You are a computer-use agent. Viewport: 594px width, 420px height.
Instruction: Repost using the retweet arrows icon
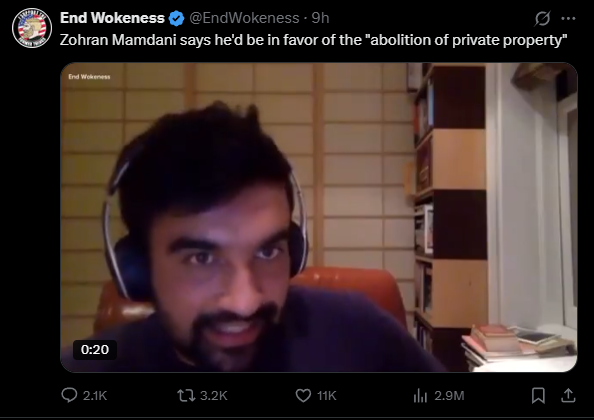(186, 396)
